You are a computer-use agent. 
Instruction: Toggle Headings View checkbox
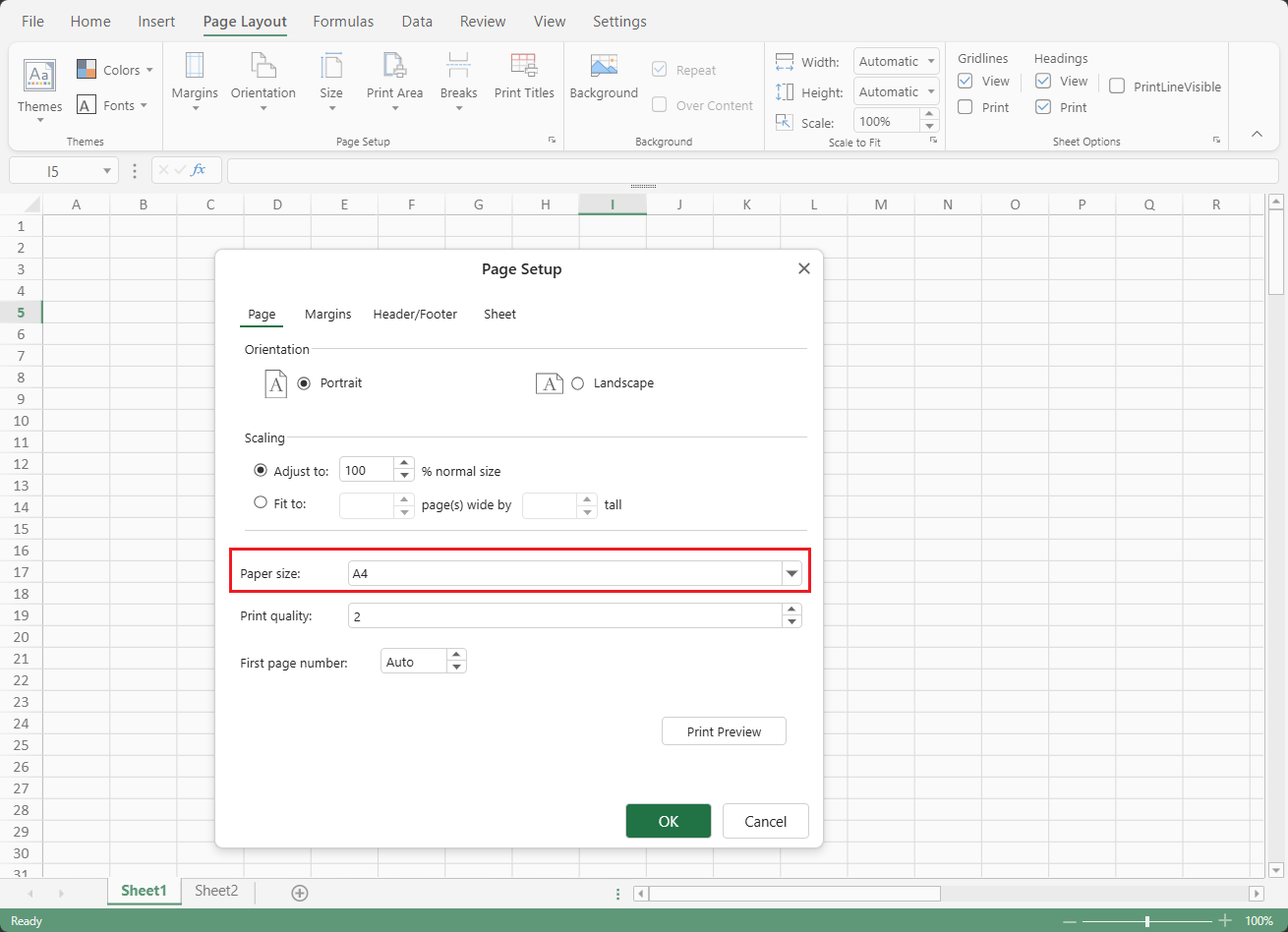tap(1043, 82)
